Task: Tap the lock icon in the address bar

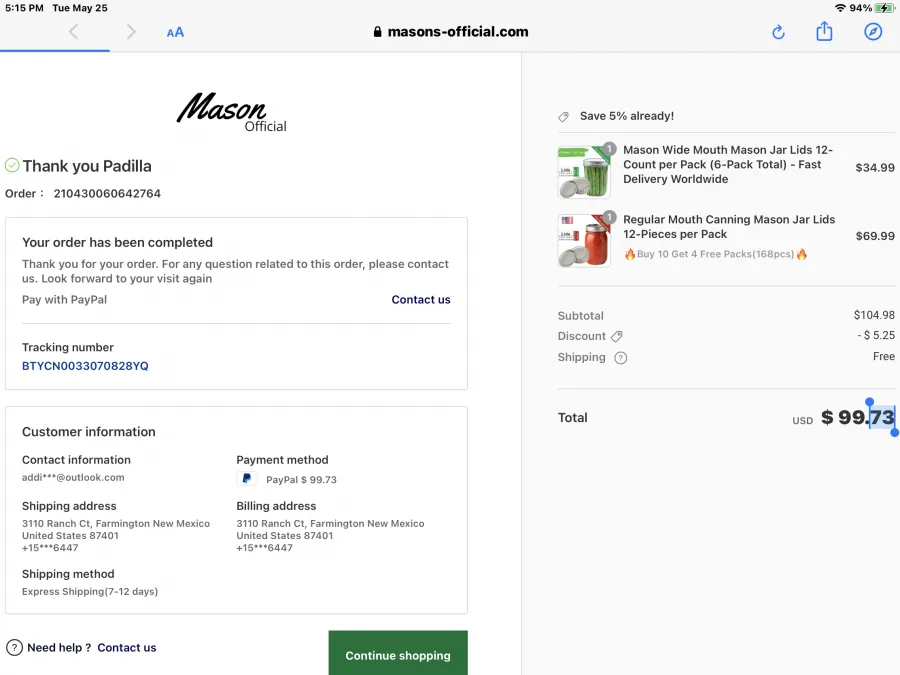Action: coord(377,32)
